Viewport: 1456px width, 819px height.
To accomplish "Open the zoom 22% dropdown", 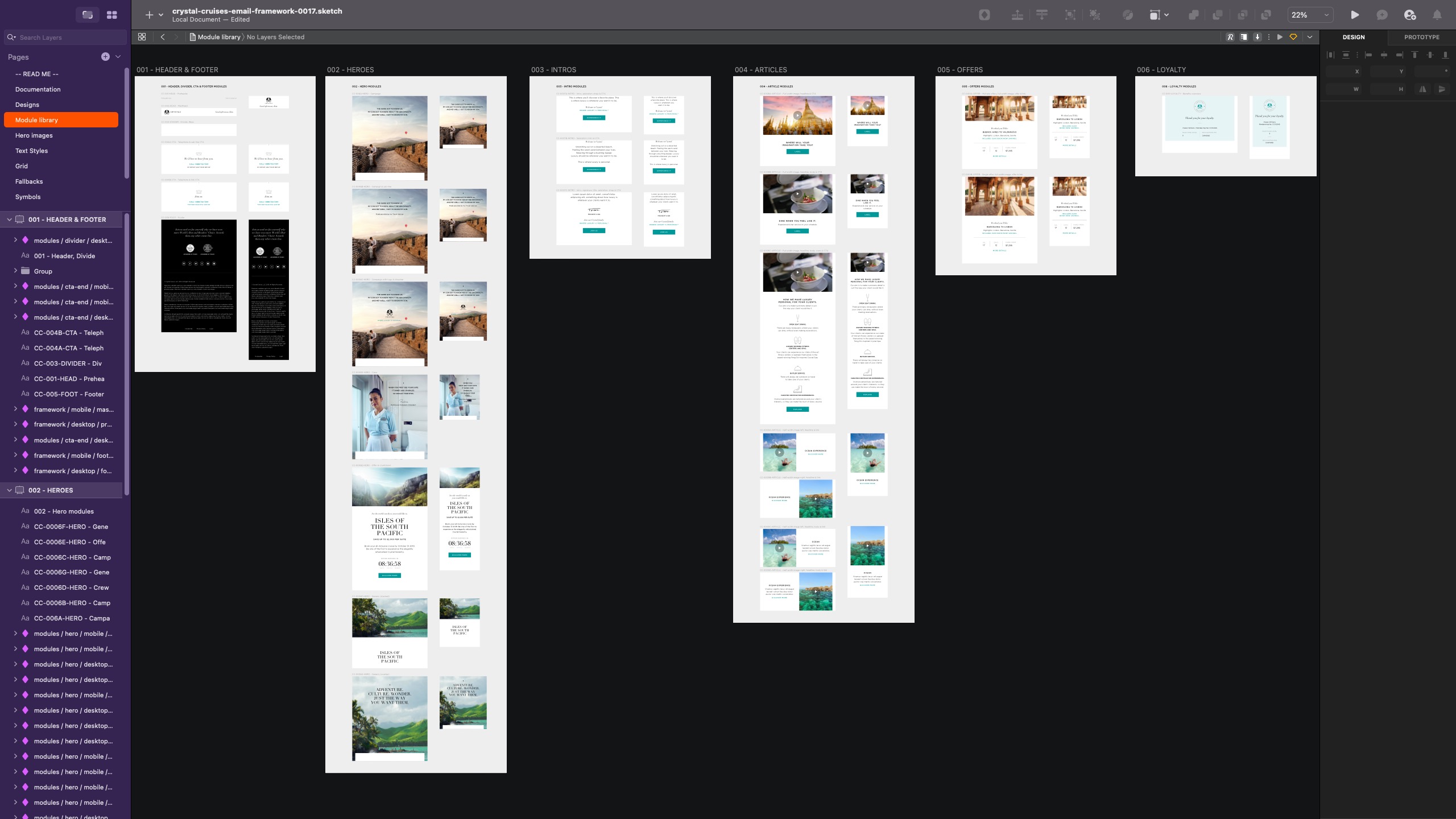I will [1310, 15].
